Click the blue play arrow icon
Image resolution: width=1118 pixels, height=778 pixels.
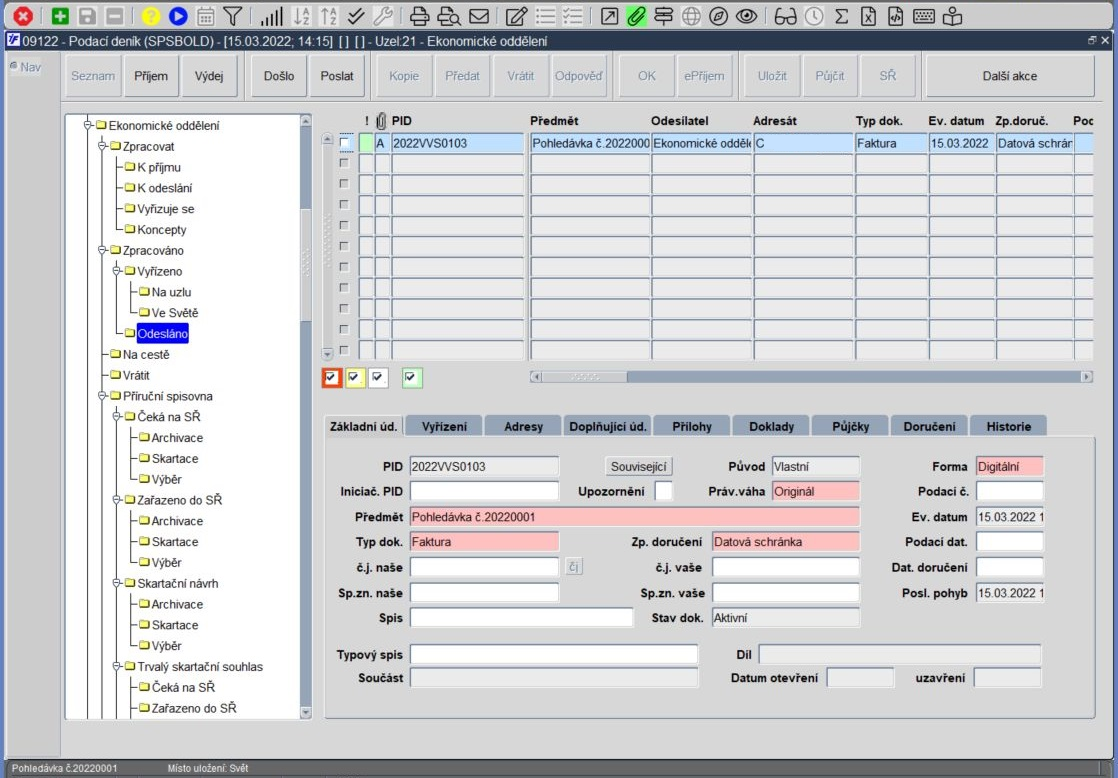tap(178, 16)
